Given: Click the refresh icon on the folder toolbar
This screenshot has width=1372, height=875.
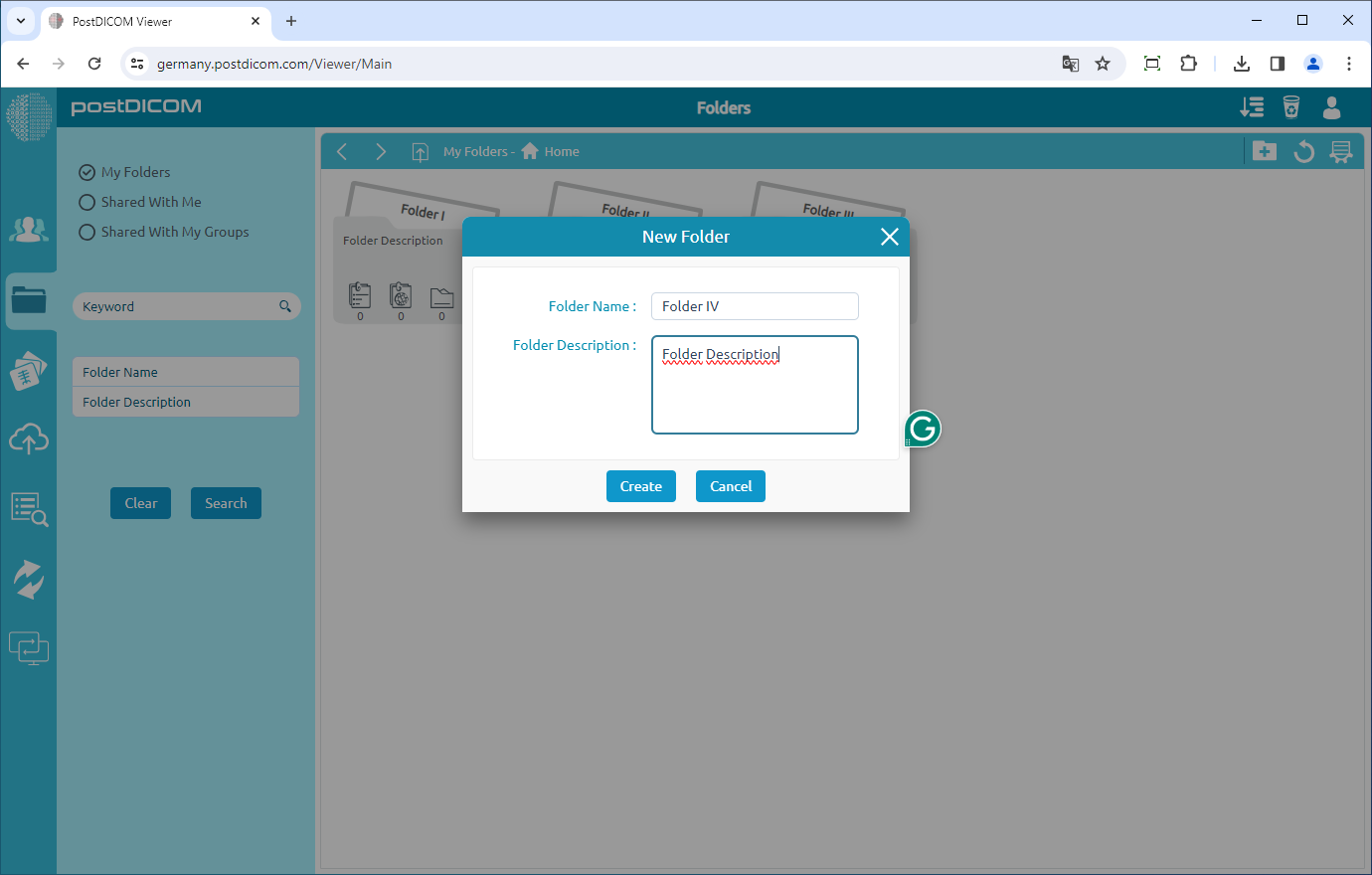Looking at the screenshot, I should coord(1303,151).
